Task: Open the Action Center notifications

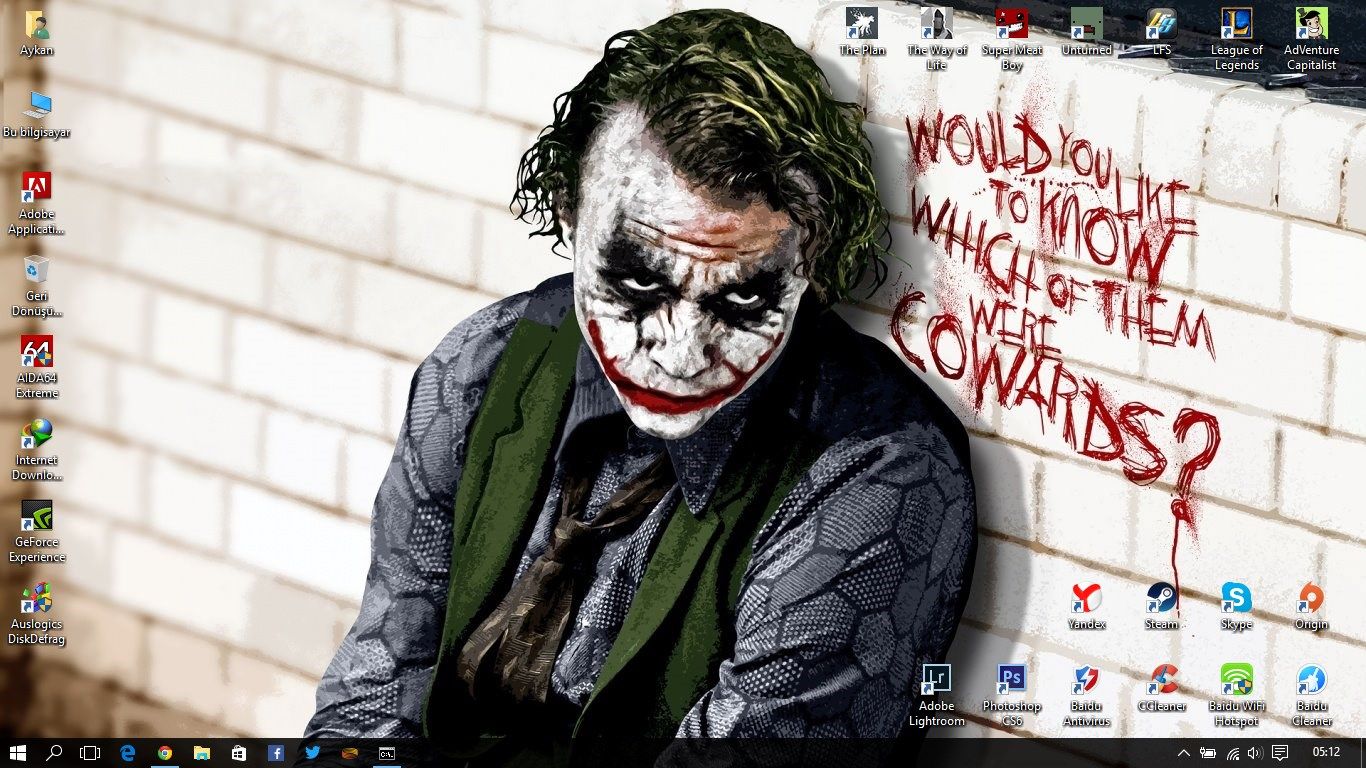Action: tap(1279, 753)
